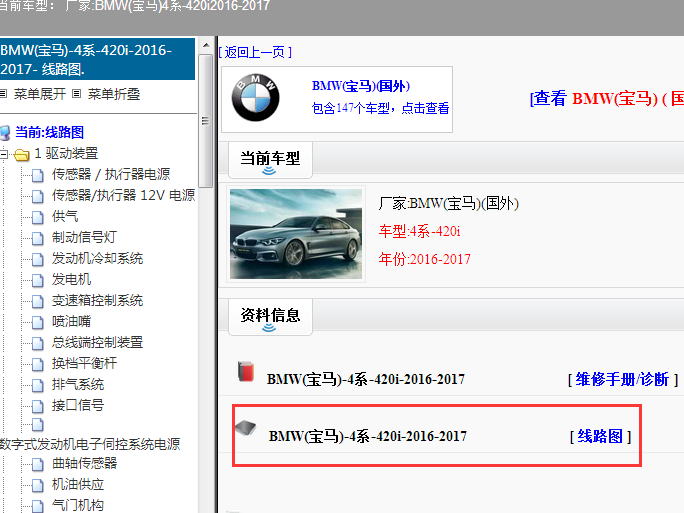Click page icon beside 喷油嘴

pyautogui.click(x=38, y=322)
